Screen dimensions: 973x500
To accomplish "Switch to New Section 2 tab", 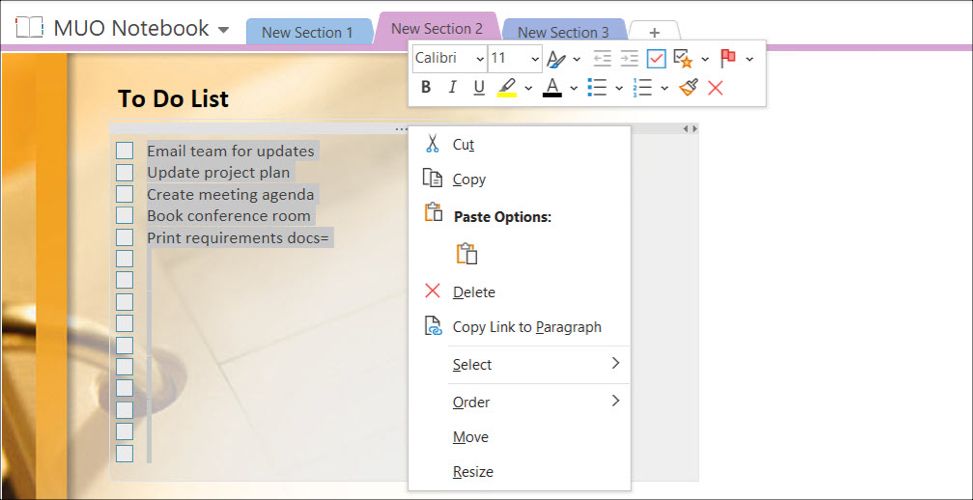I will pyautogui.click(x=437, y=29).
